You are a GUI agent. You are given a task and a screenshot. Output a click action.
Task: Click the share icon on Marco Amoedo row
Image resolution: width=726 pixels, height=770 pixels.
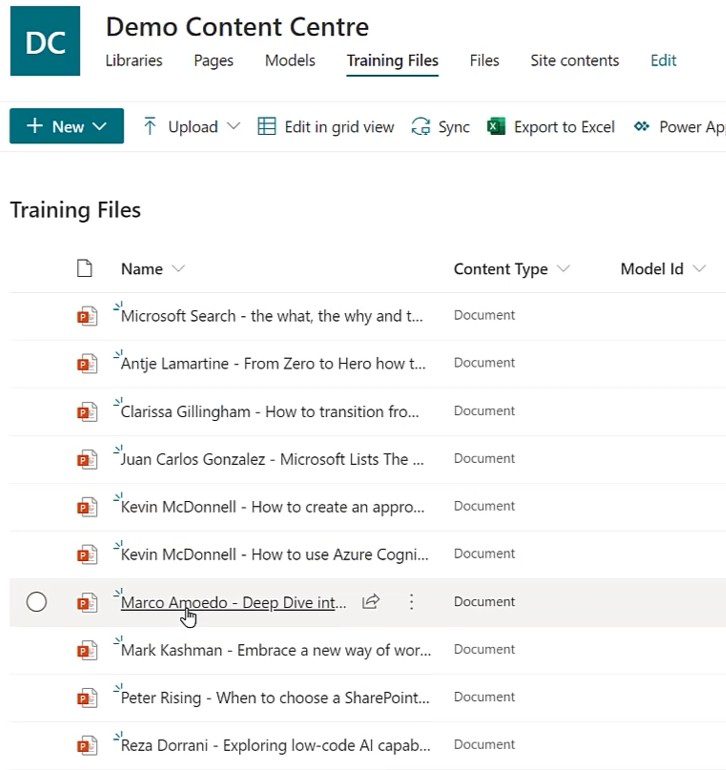(x=371, y=602)
